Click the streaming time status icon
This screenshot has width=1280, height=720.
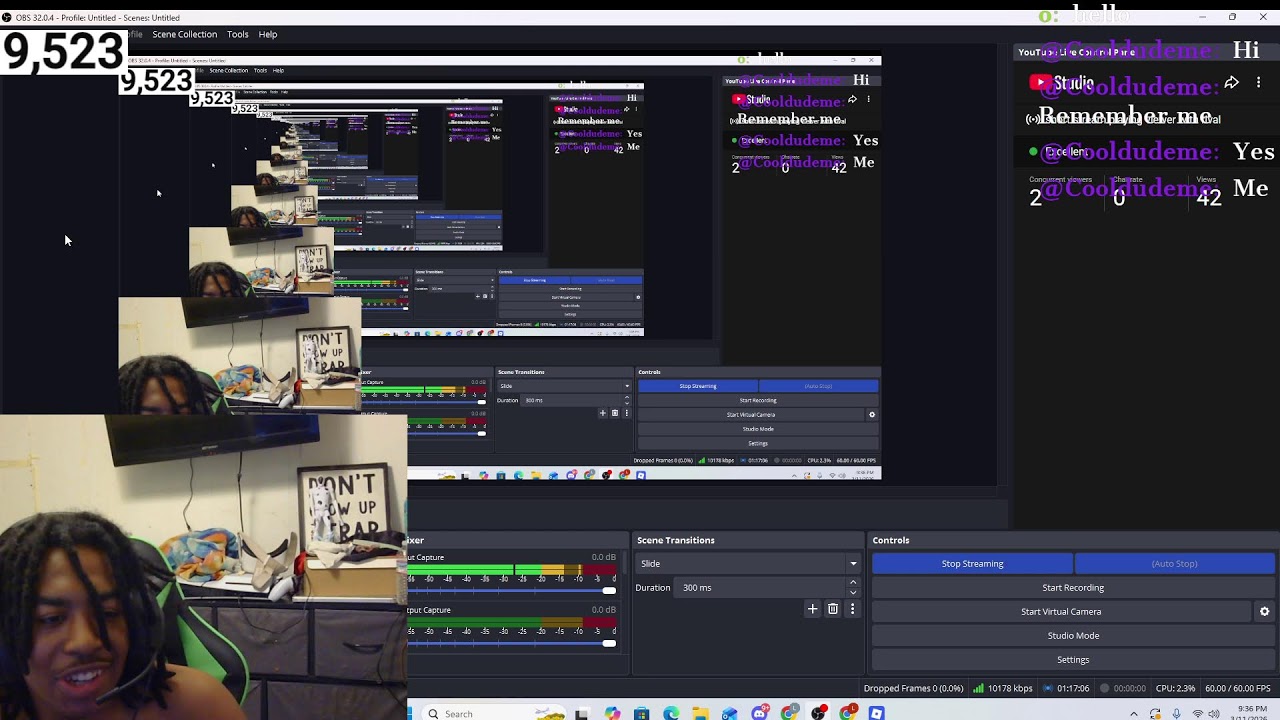1048,688
